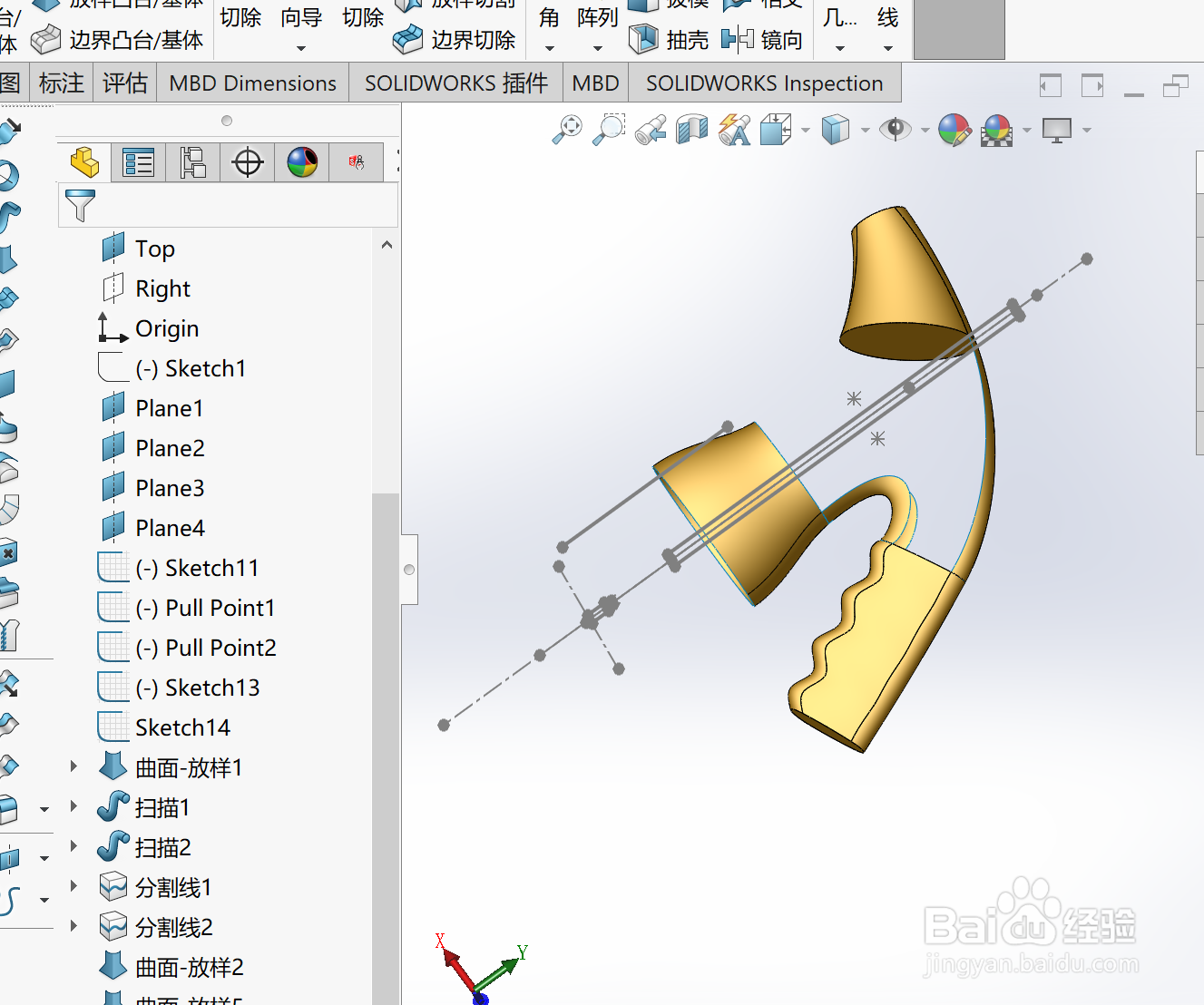Open the DisplayManager color sphere tab
The width and height of the screenshot is (1204, 1005).
click(302, 162)
